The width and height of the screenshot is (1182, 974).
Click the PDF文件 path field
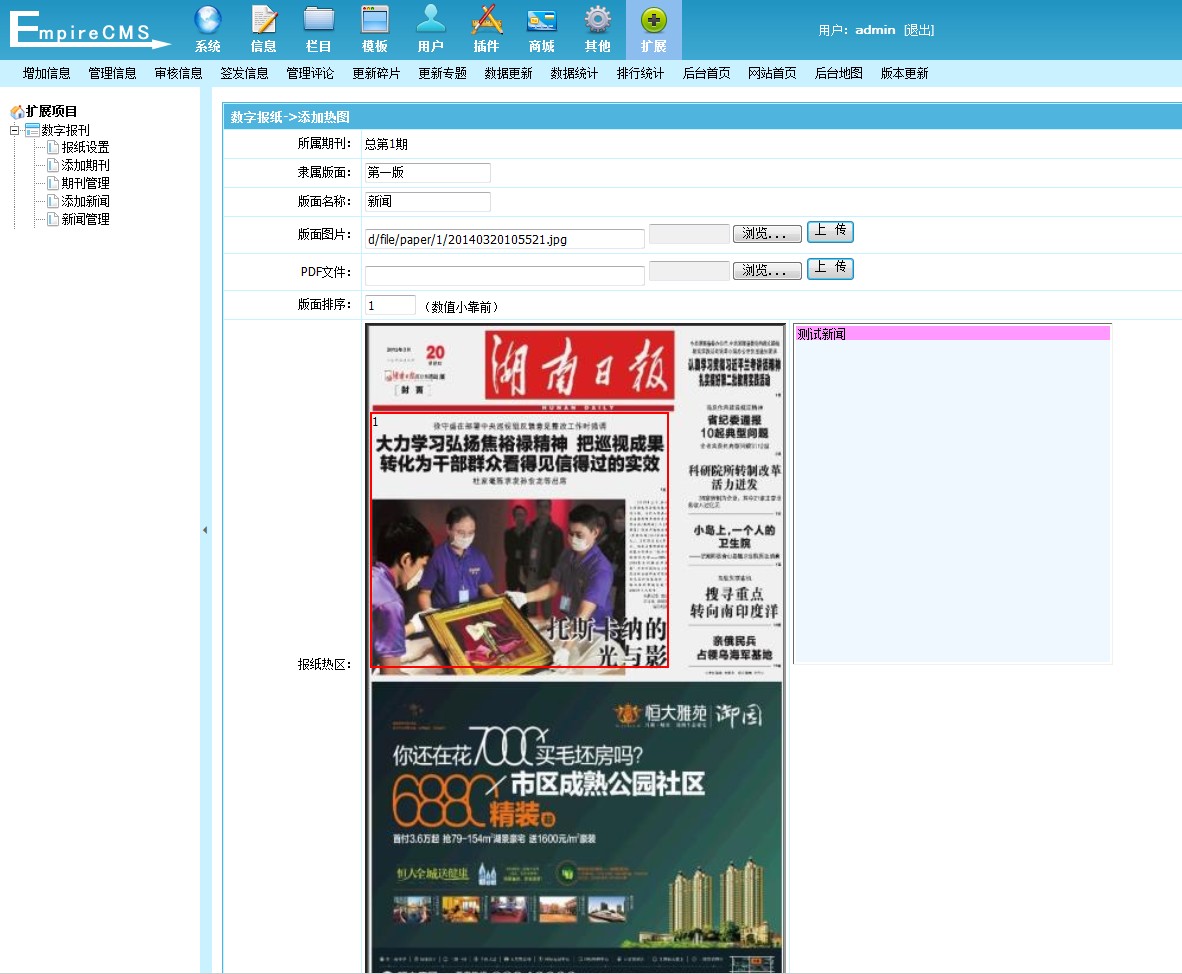click(x=504, y=275)
